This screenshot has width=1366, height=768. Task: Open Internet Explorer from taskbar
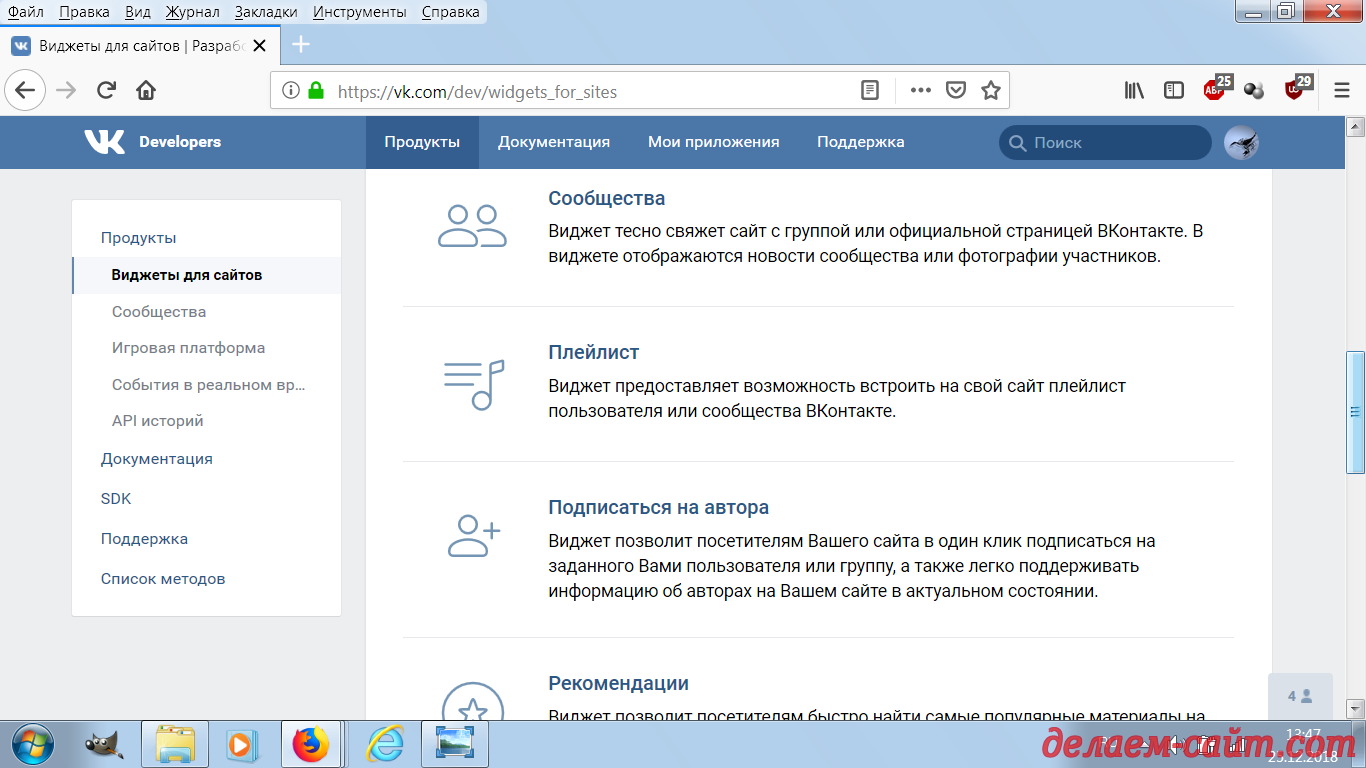pyautogui.click(x=384, y=744)
